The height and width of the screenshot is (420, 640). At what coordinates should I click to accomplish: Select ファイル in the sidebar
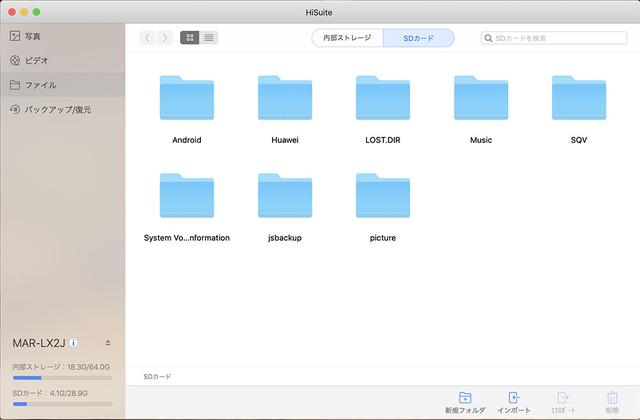tap(62, 85)
